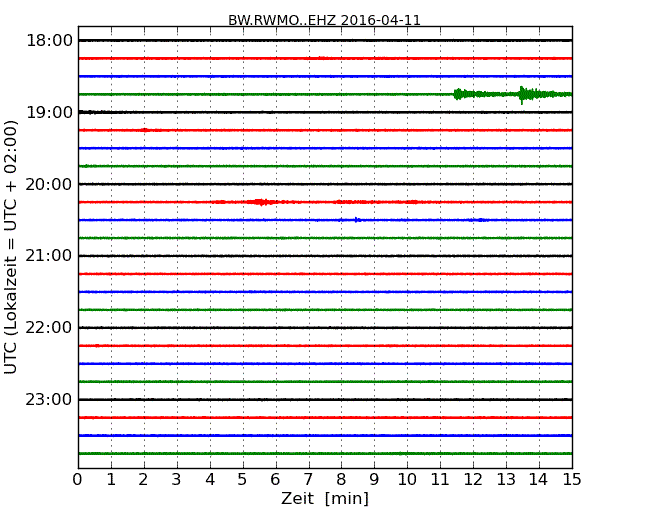Click the 23:00 time label
Viewport: 650px width, 520px height.
[49, 399]
